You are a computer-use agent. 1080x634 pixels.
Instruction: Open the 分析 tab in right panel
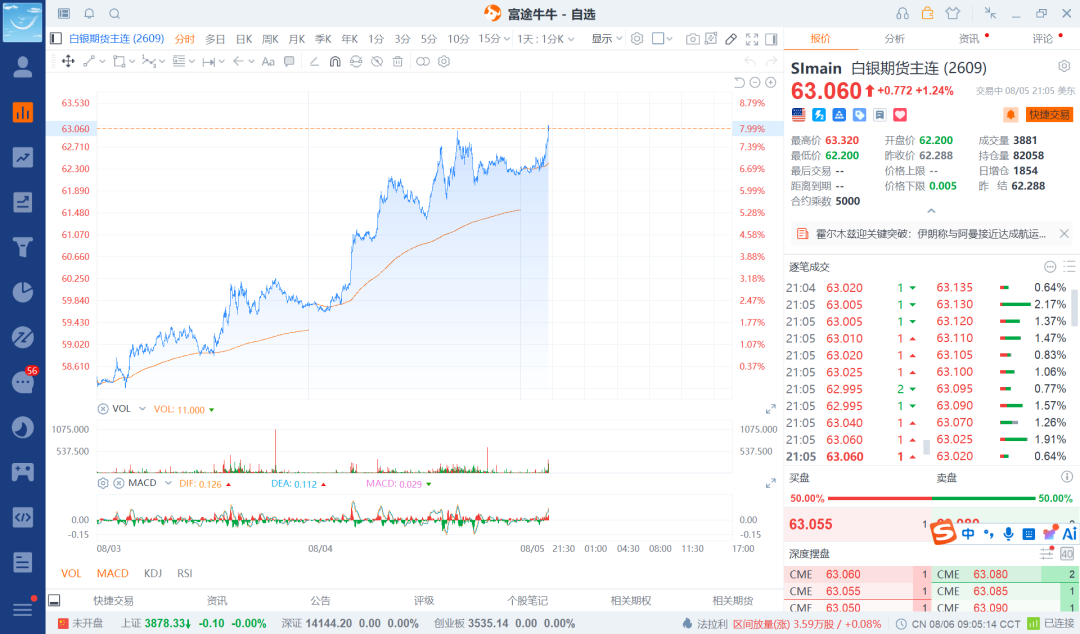894,39
